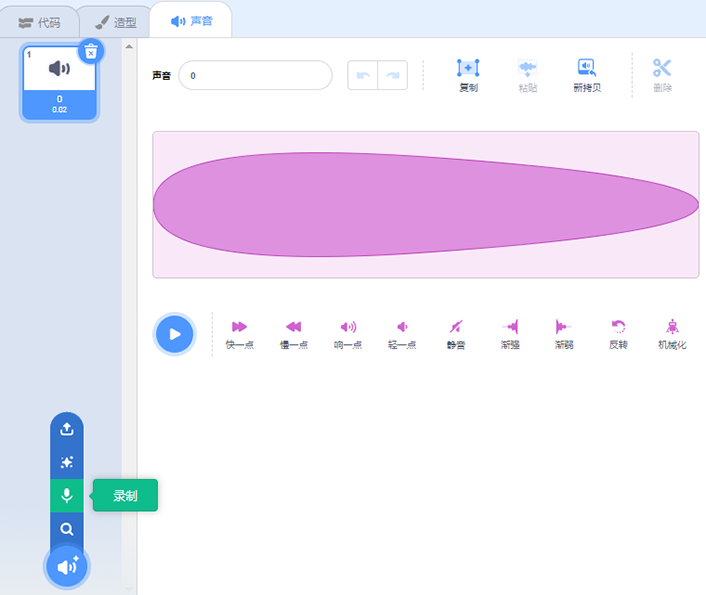This screenshot has width=706, height=595.
Task: Apply the 渐强 (fade in) effect
Action: point(510,327)
